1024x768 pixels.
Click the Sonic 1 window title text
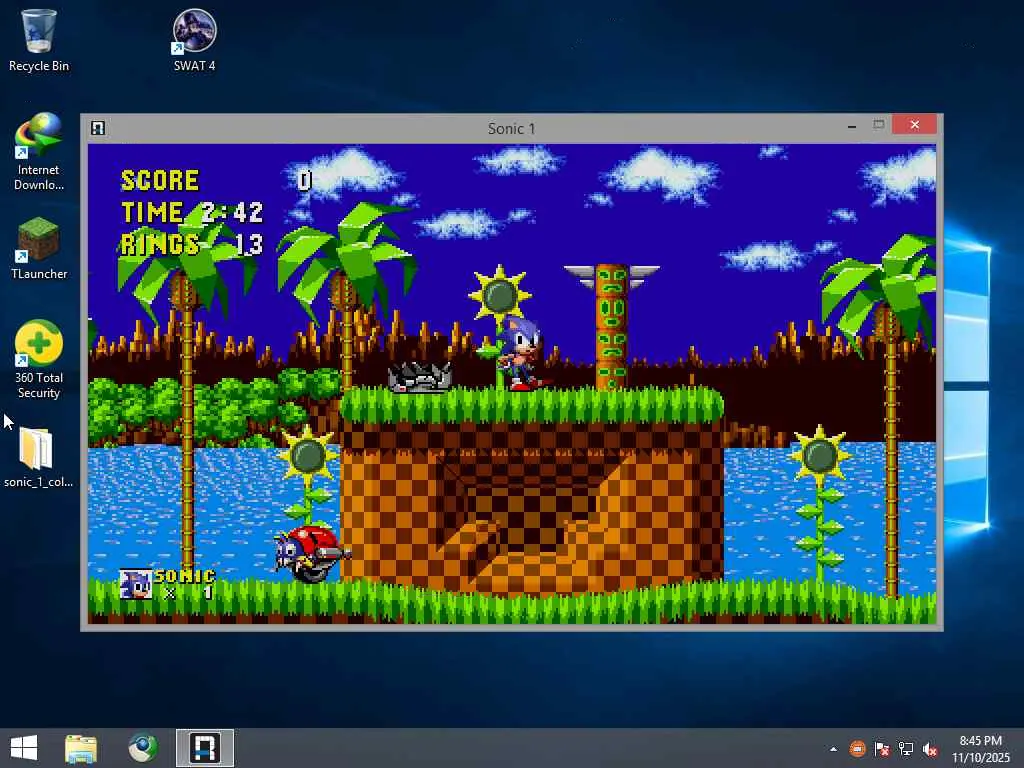tap(511, 129)
